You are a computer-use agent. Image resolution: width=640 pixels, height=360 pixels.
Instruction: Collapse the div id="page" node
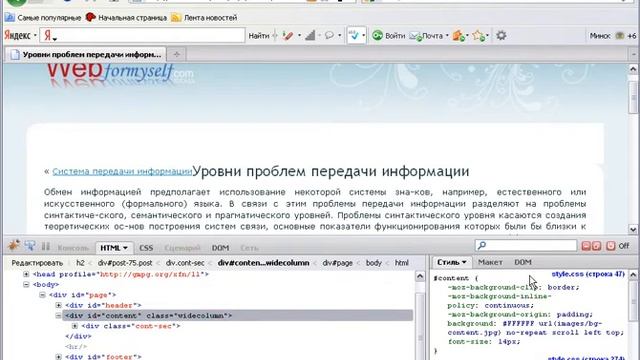(x=42, y=295)
